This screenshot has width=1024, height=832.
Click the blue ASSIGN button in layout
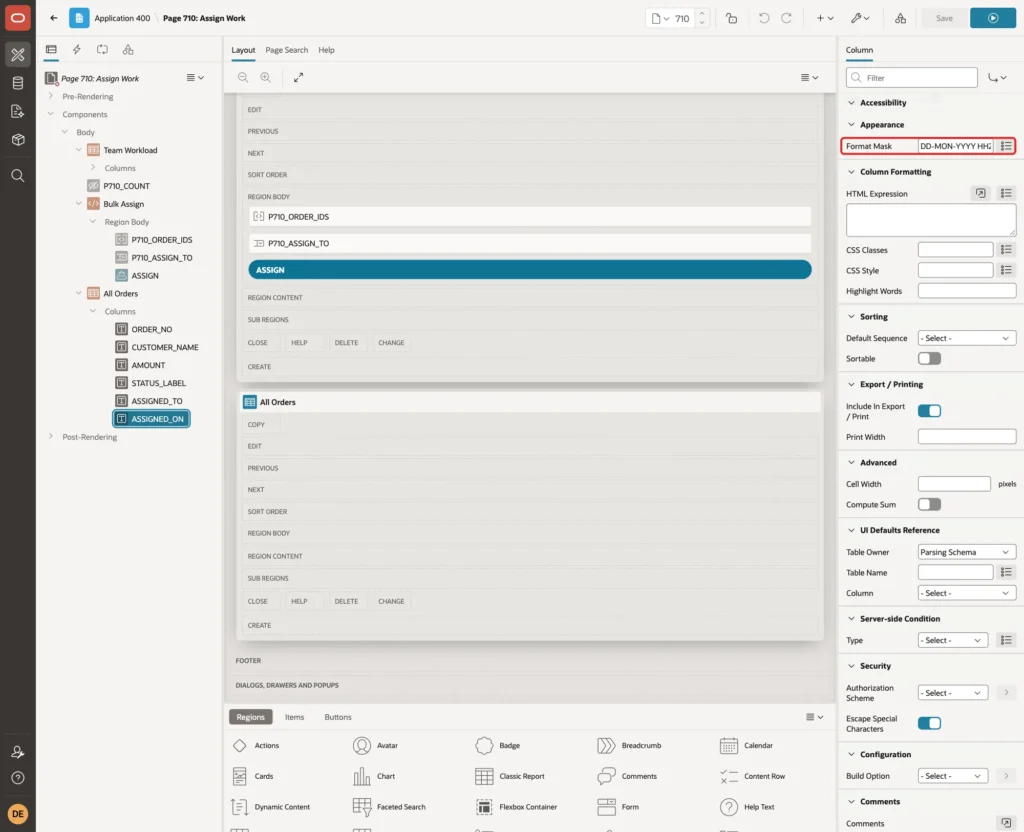coord(530,270)
